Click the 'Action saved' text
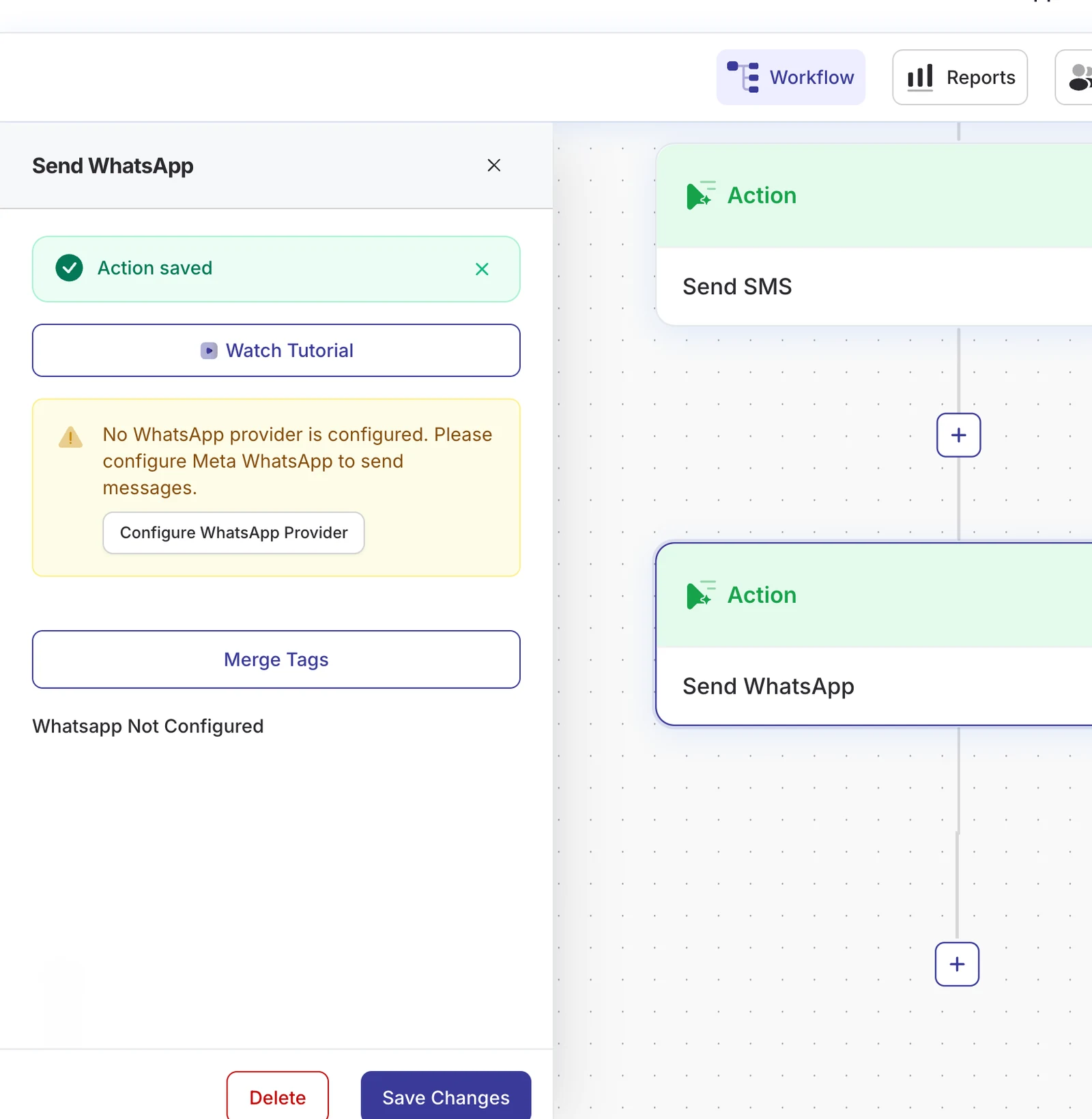This screenshot has width=1092, height=1119. 155,268
